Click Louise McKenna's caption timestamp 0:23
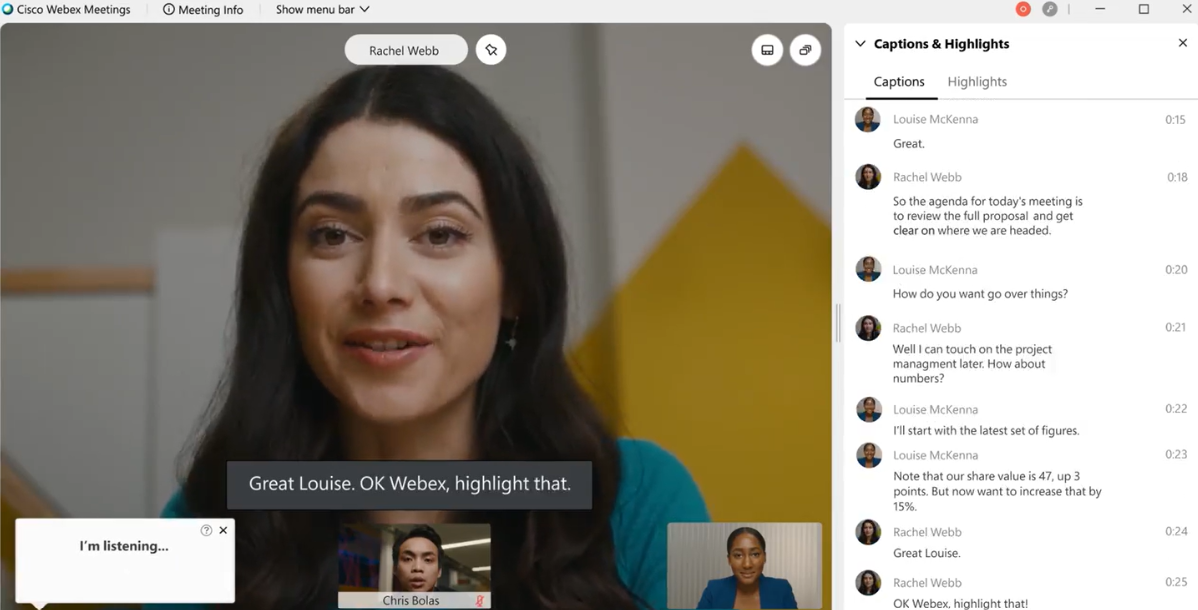Screen dimensions: 1198x610 click(1176, 454)
